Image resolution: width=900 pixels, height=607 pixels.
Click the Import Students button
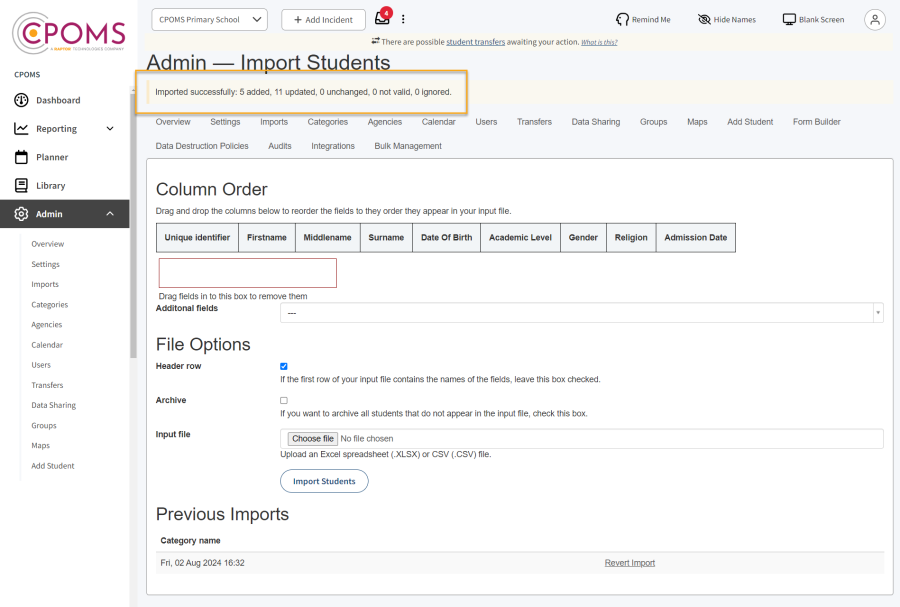[x=324, y=481]
